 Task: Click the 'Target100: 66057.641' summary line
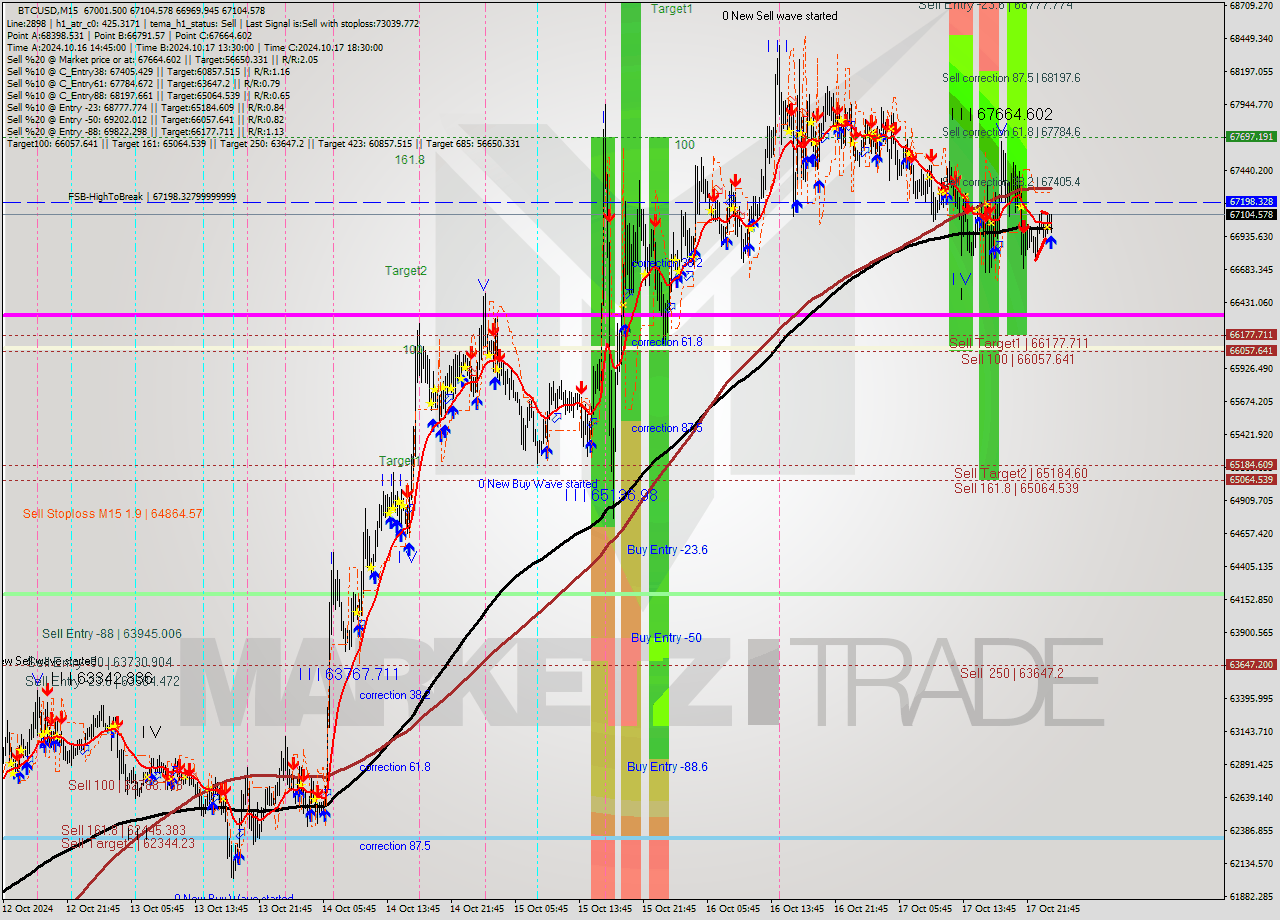tap(263, 143)
